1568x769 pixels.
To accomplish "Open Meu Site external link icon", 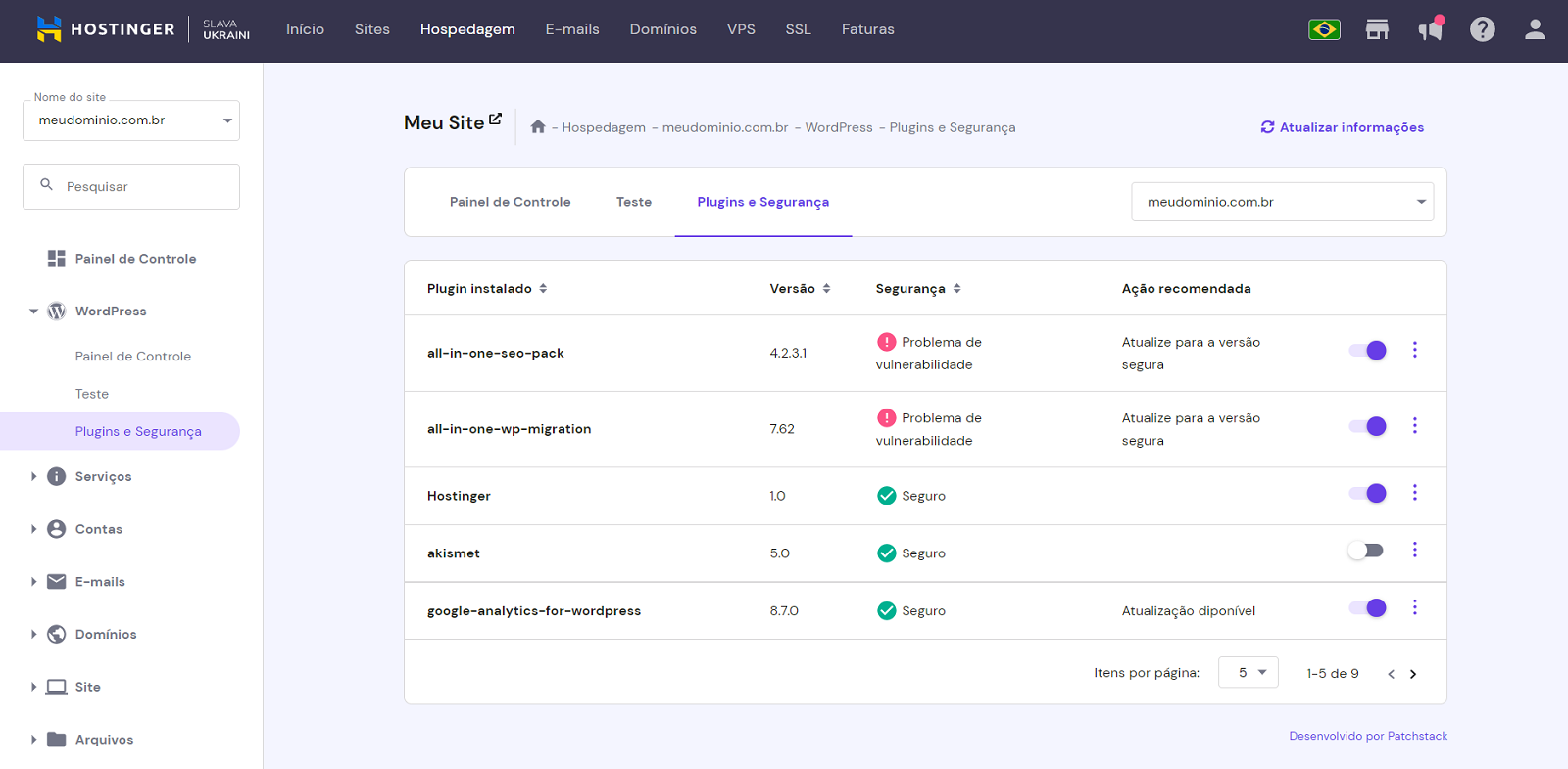I will tap(496, 119).
